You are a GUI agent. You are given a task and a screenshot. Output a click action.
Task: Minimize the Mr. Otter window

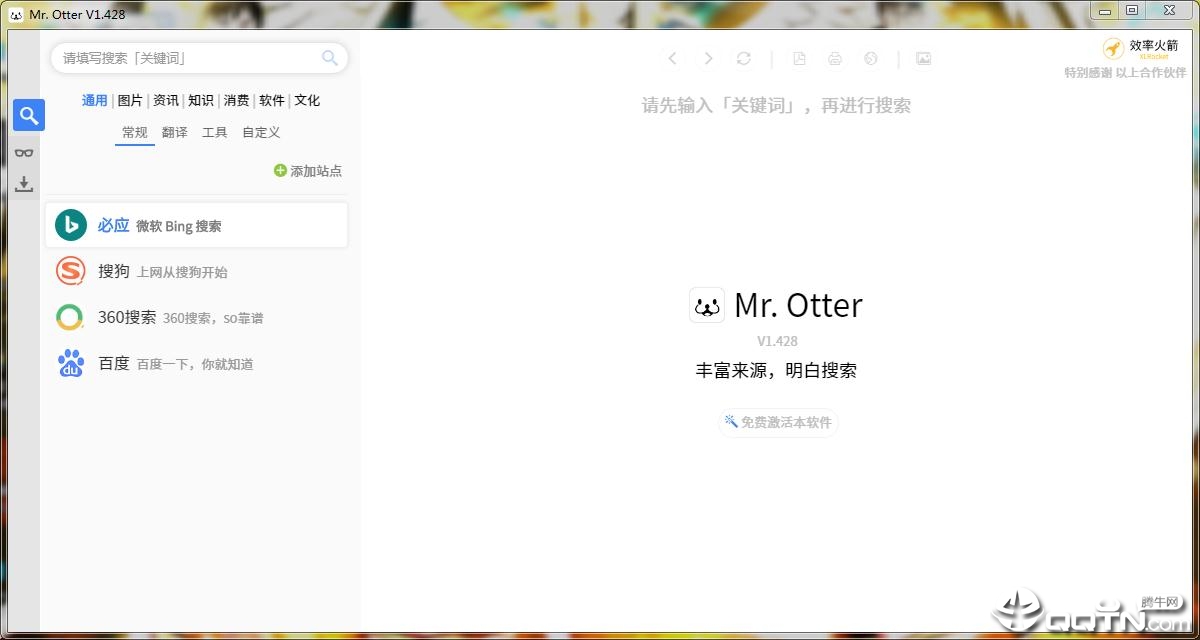pyautogui.click(x=1105, y=10)
